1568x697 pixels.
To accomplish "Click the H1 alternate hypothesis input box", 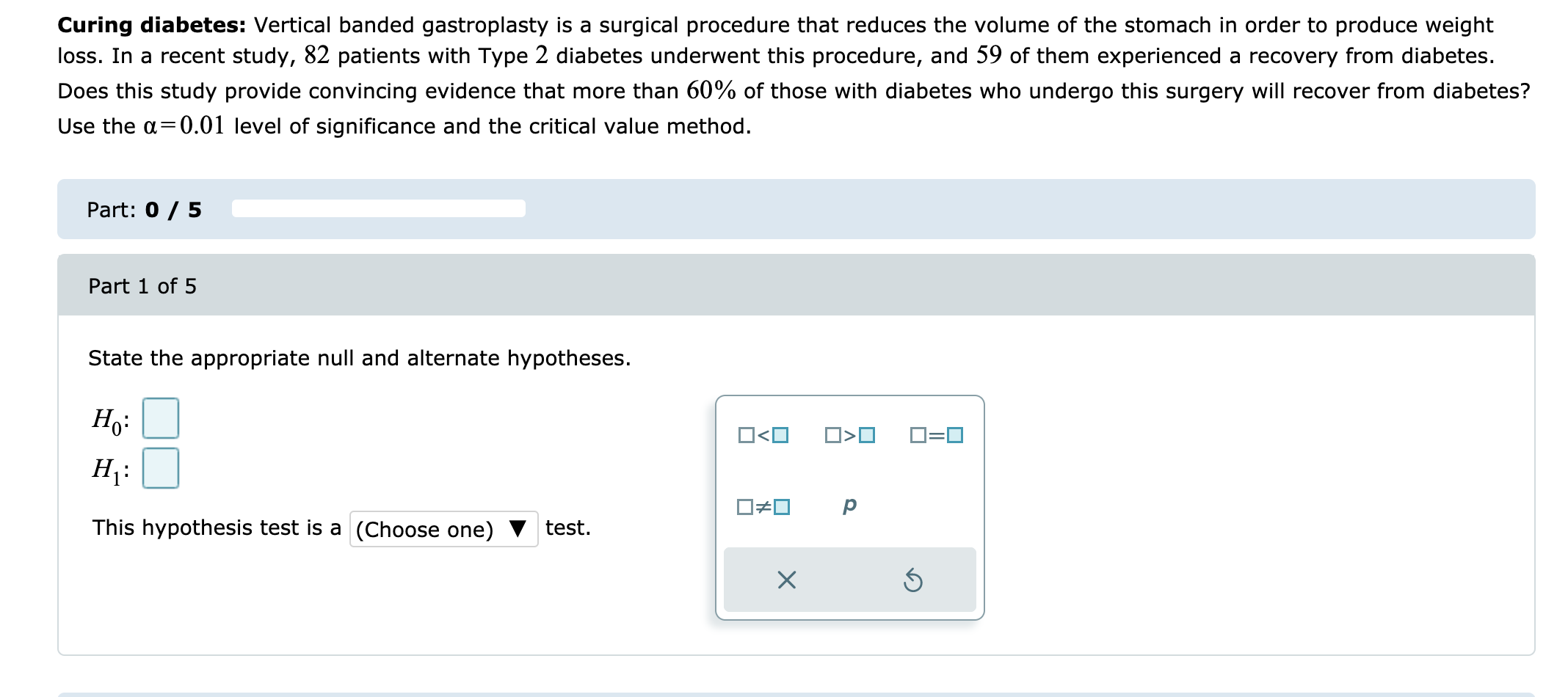I will tap(160, 468).
